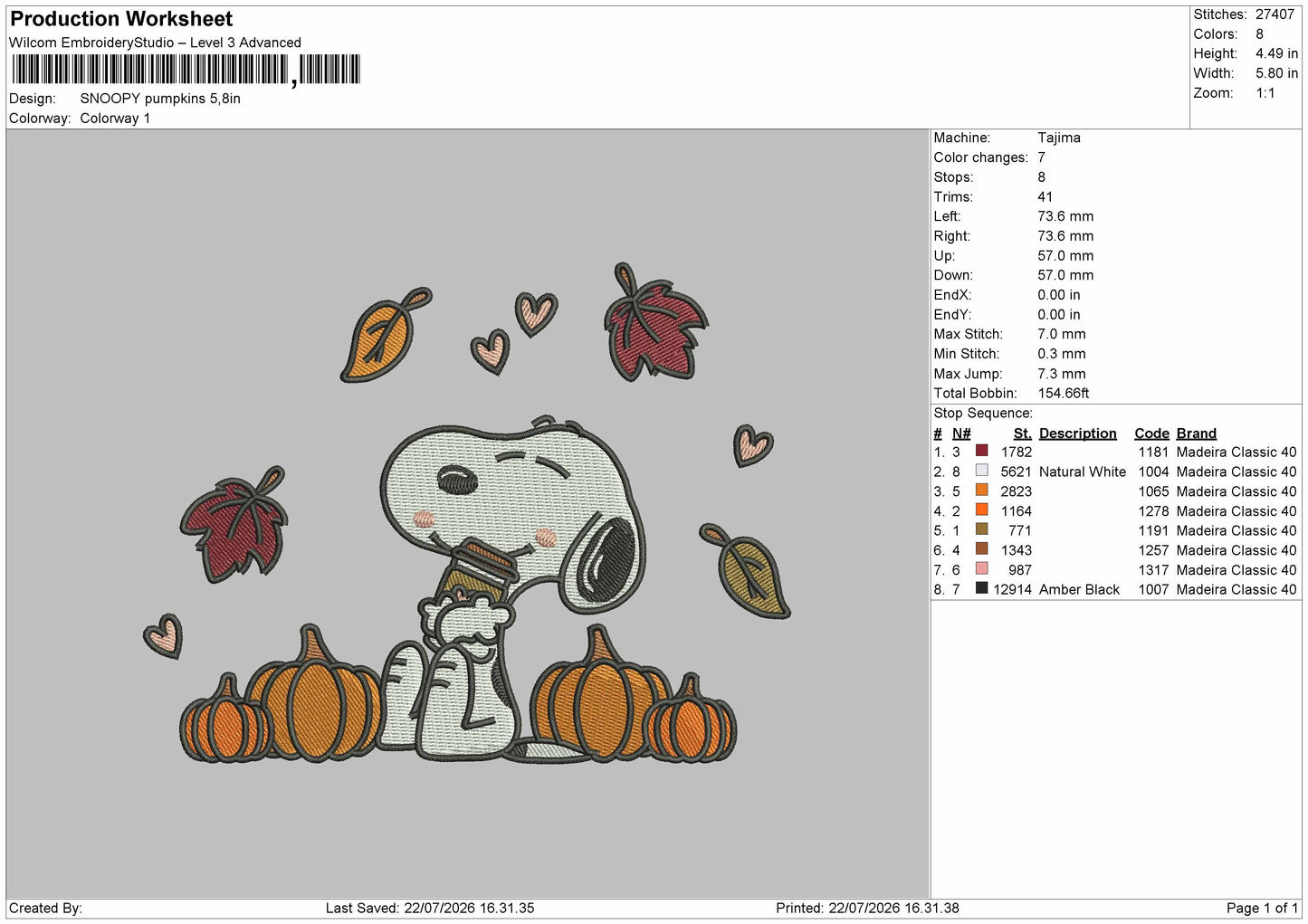Viewport: 1308px width, 924px height.
Task: Click stitch count '2823' in stop 3
Action: coord(1017,491)
